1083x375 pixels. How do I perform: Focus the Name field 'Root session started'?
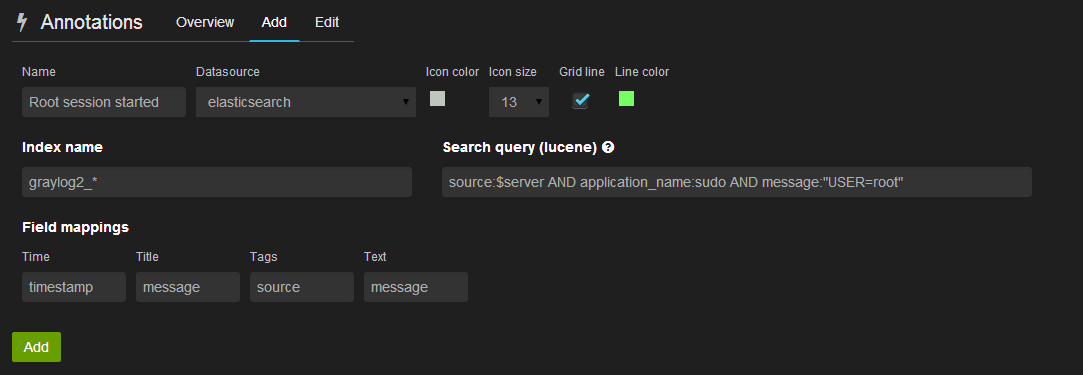104,102
